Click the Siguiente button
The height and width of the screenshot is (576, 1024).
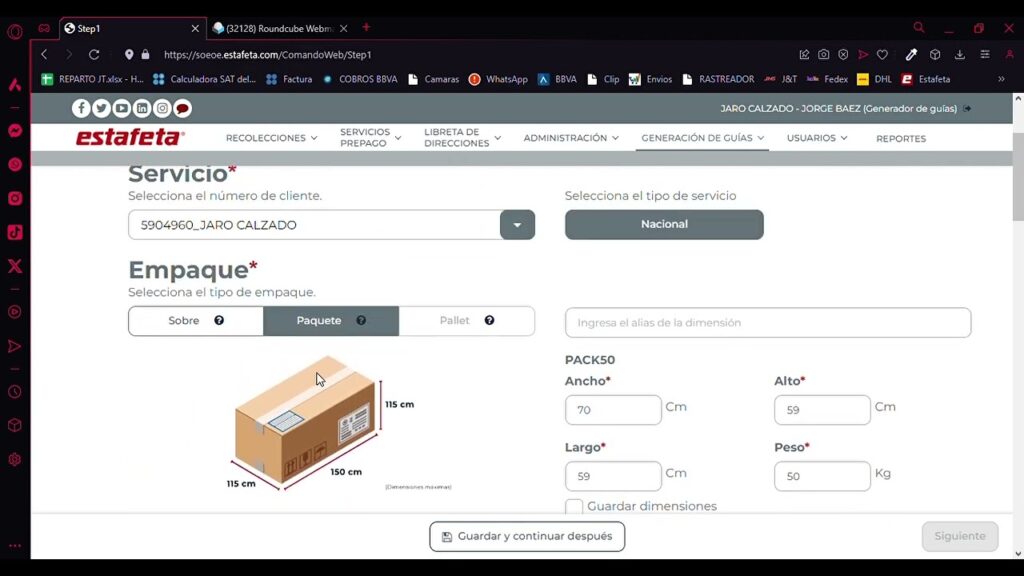tap(960, 536)
